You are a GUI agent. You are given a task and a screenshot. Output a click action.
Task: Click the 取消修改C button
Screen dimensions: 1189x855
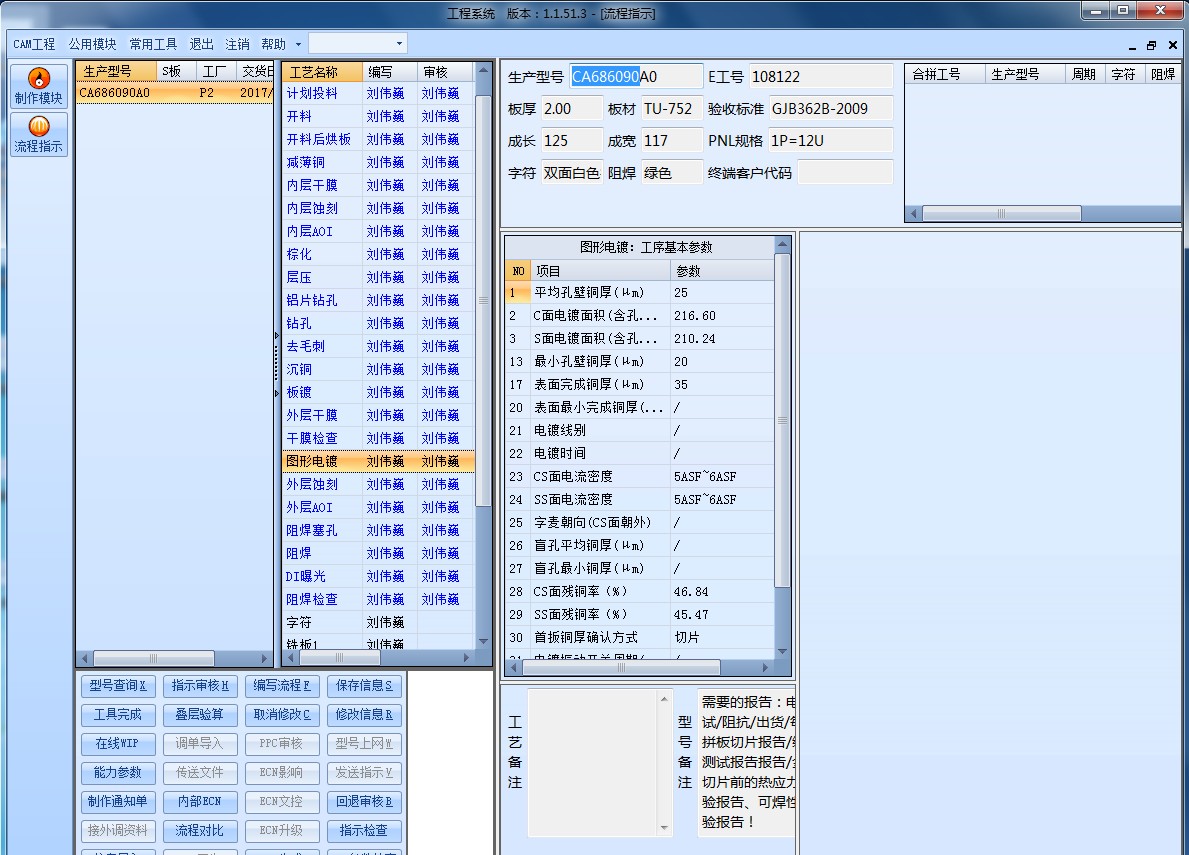(282, 715)
